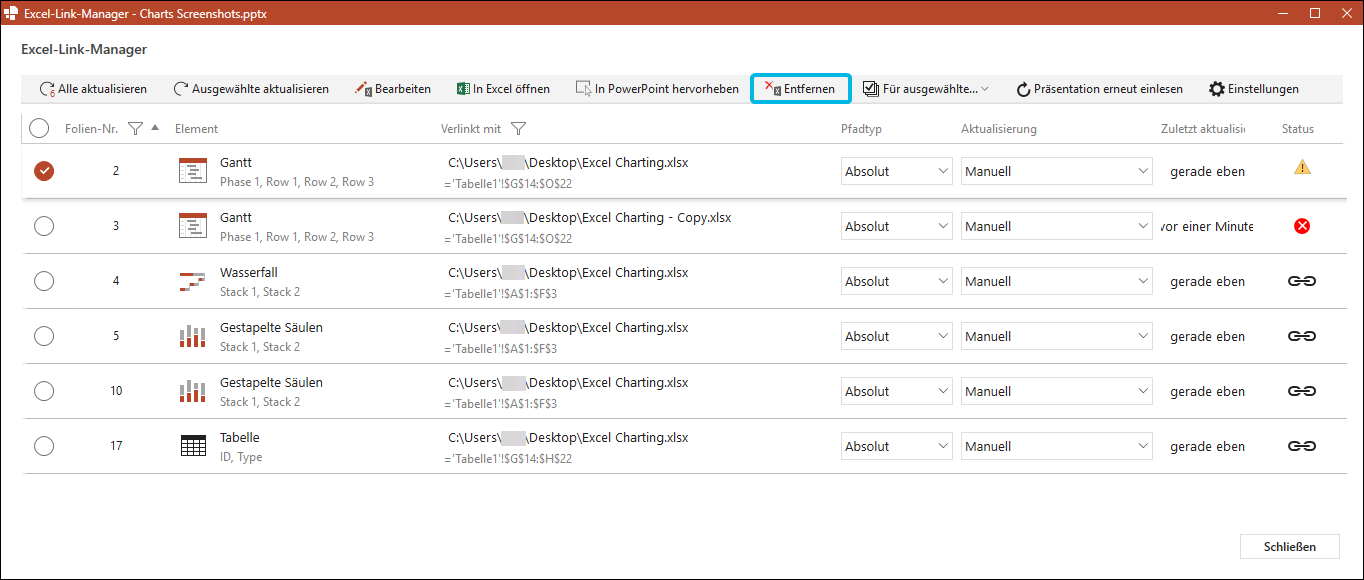Click the Pfadtyp column header
The image size is (1364, 580).
point(862,129)
